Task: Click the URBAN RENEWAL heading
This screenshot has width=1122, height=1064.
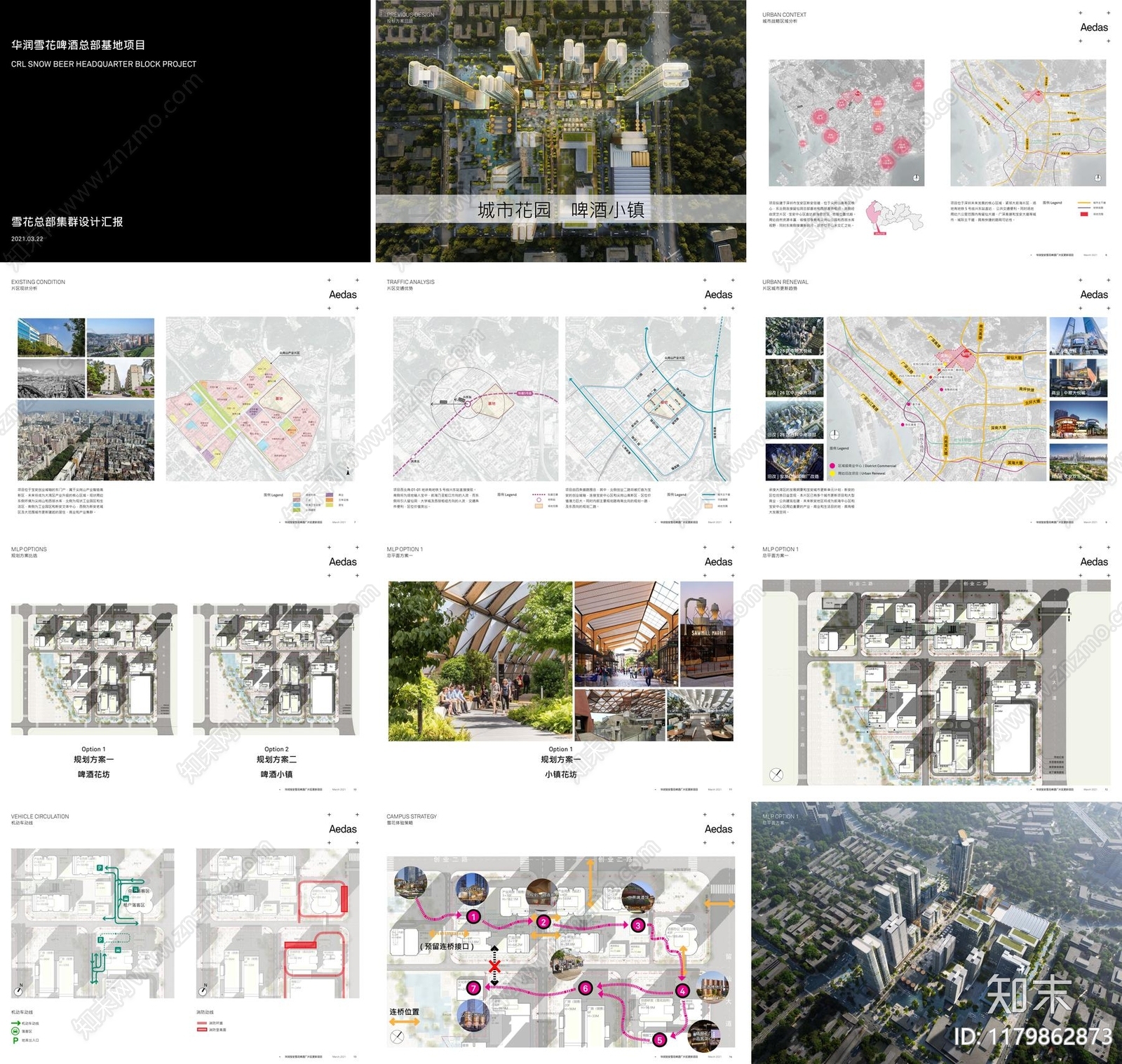Action: pos(785,282)
